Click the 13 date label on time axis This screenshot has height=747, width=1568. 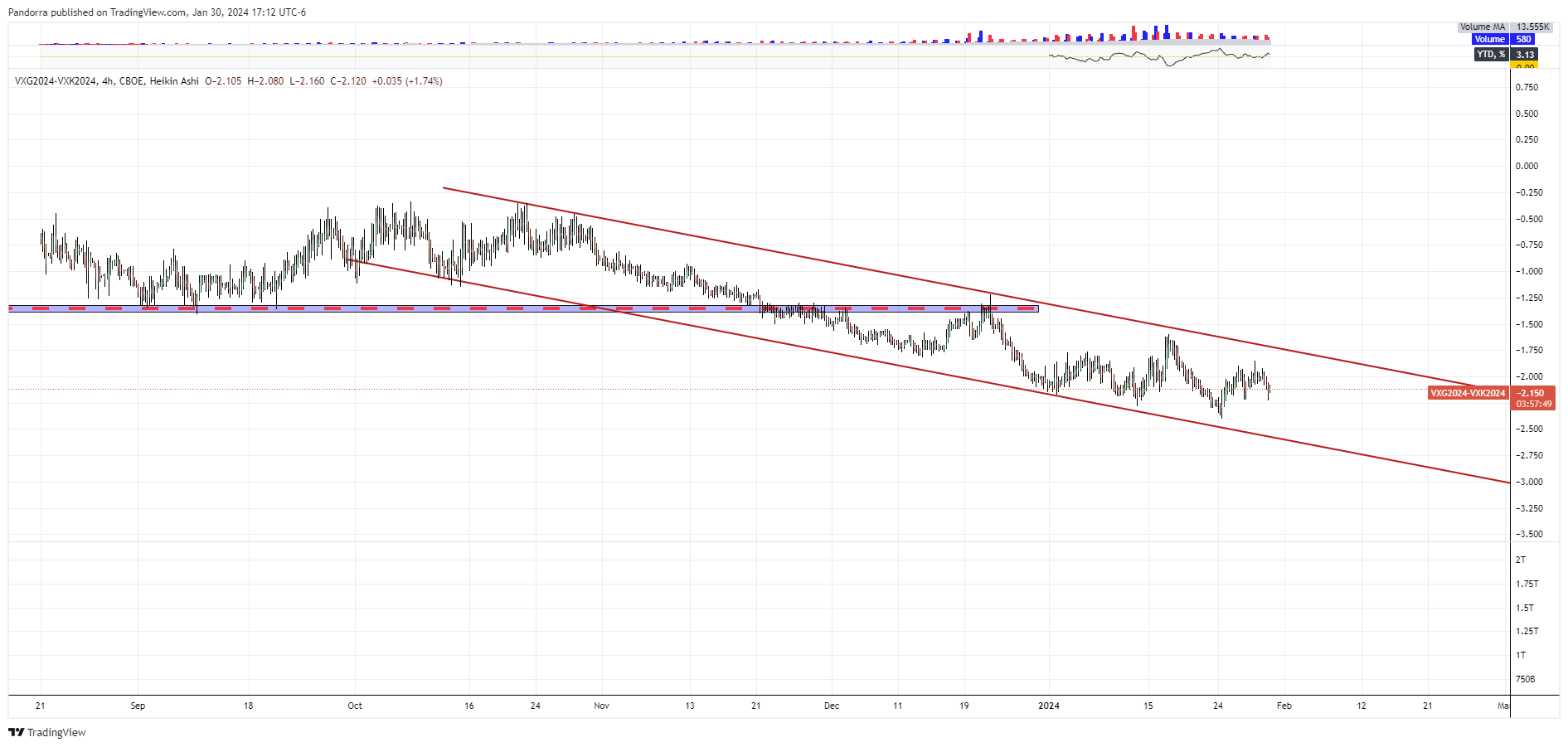690,706
